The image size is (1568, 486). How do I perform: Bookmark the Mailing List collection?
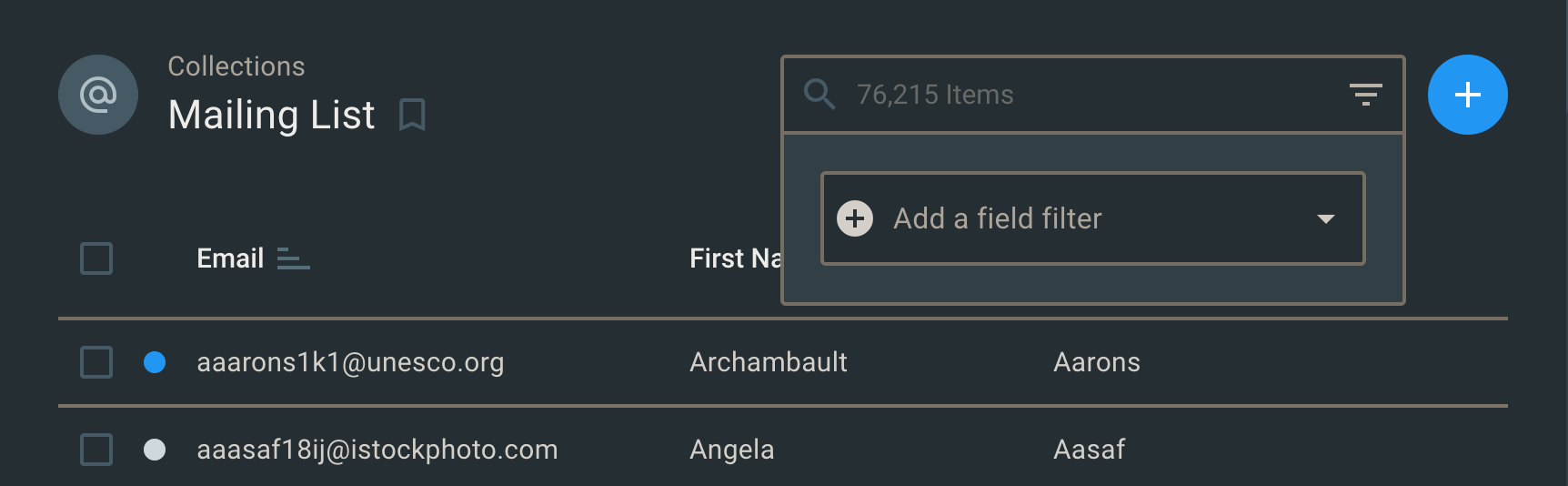click(x=412, y=116)
